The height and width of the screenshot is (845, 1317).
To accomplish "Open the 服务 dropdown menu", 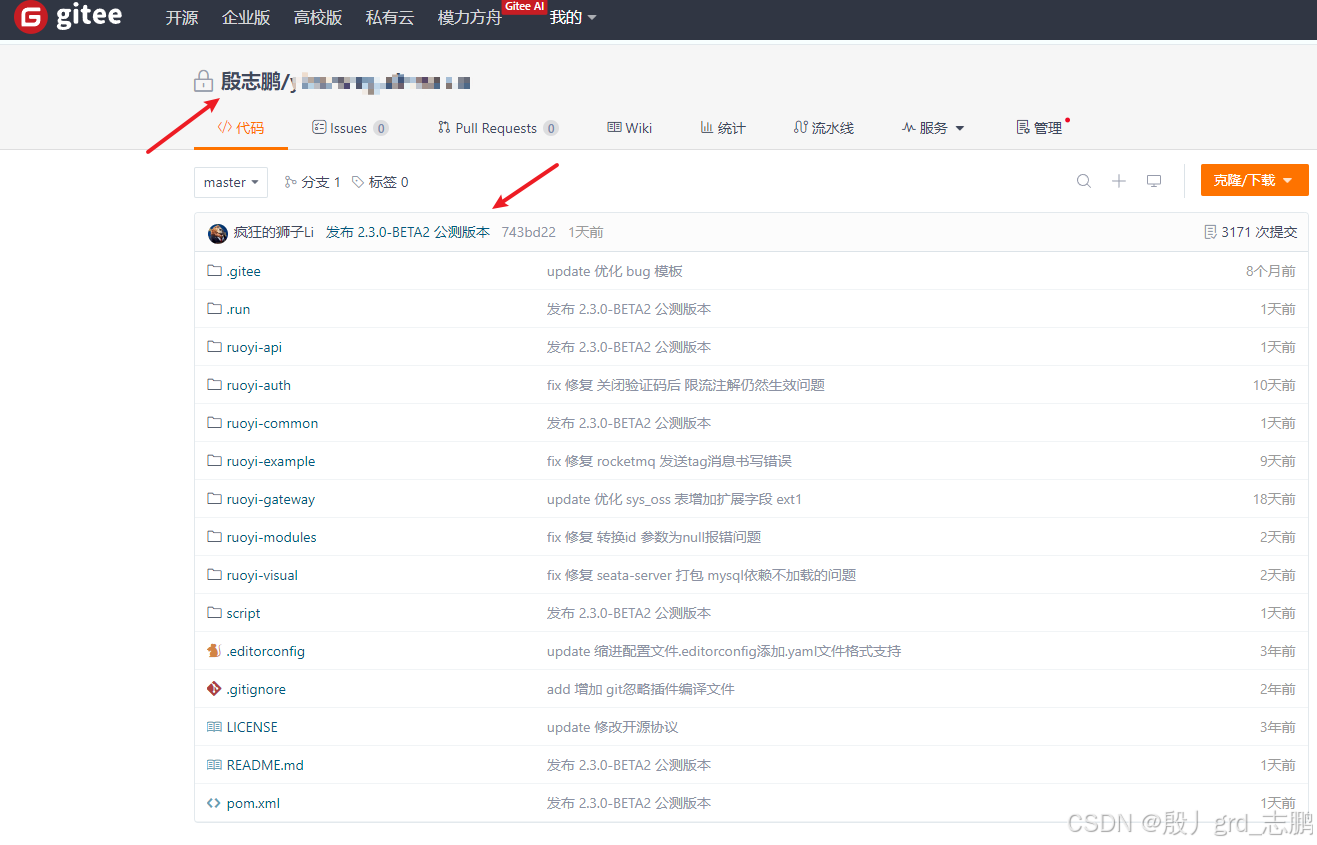I will click(933, 128).
